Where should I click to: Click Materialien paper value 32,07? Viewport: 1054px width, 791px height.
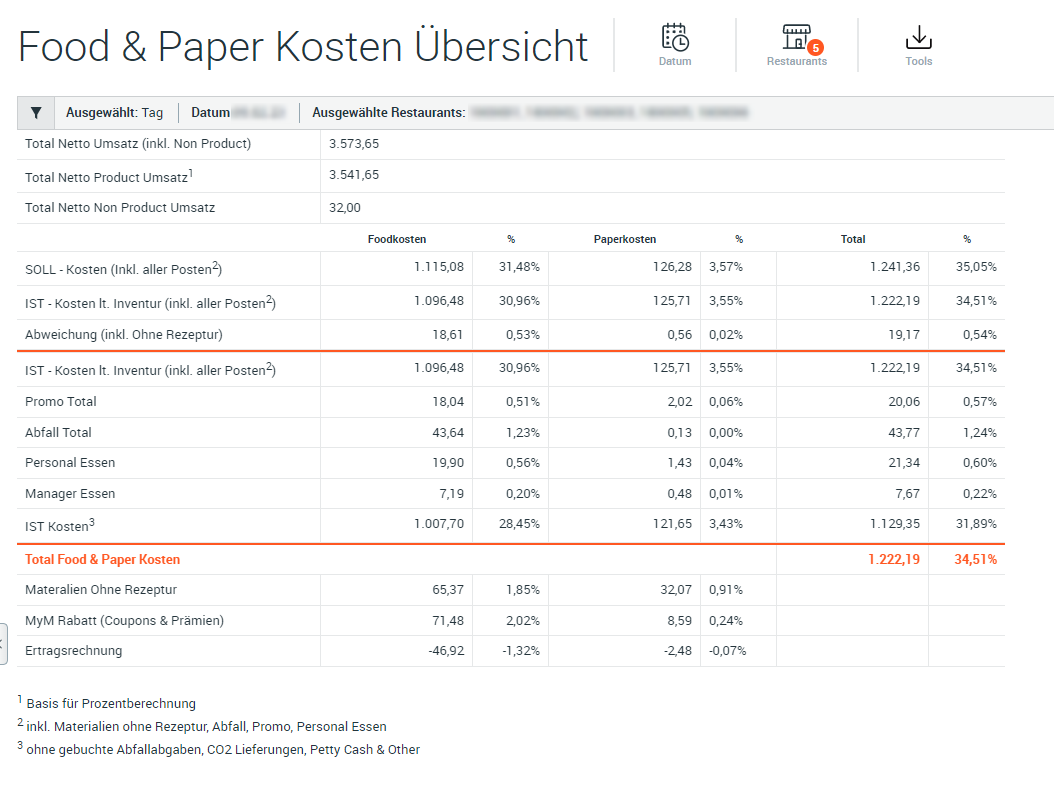tap(676, 590)
